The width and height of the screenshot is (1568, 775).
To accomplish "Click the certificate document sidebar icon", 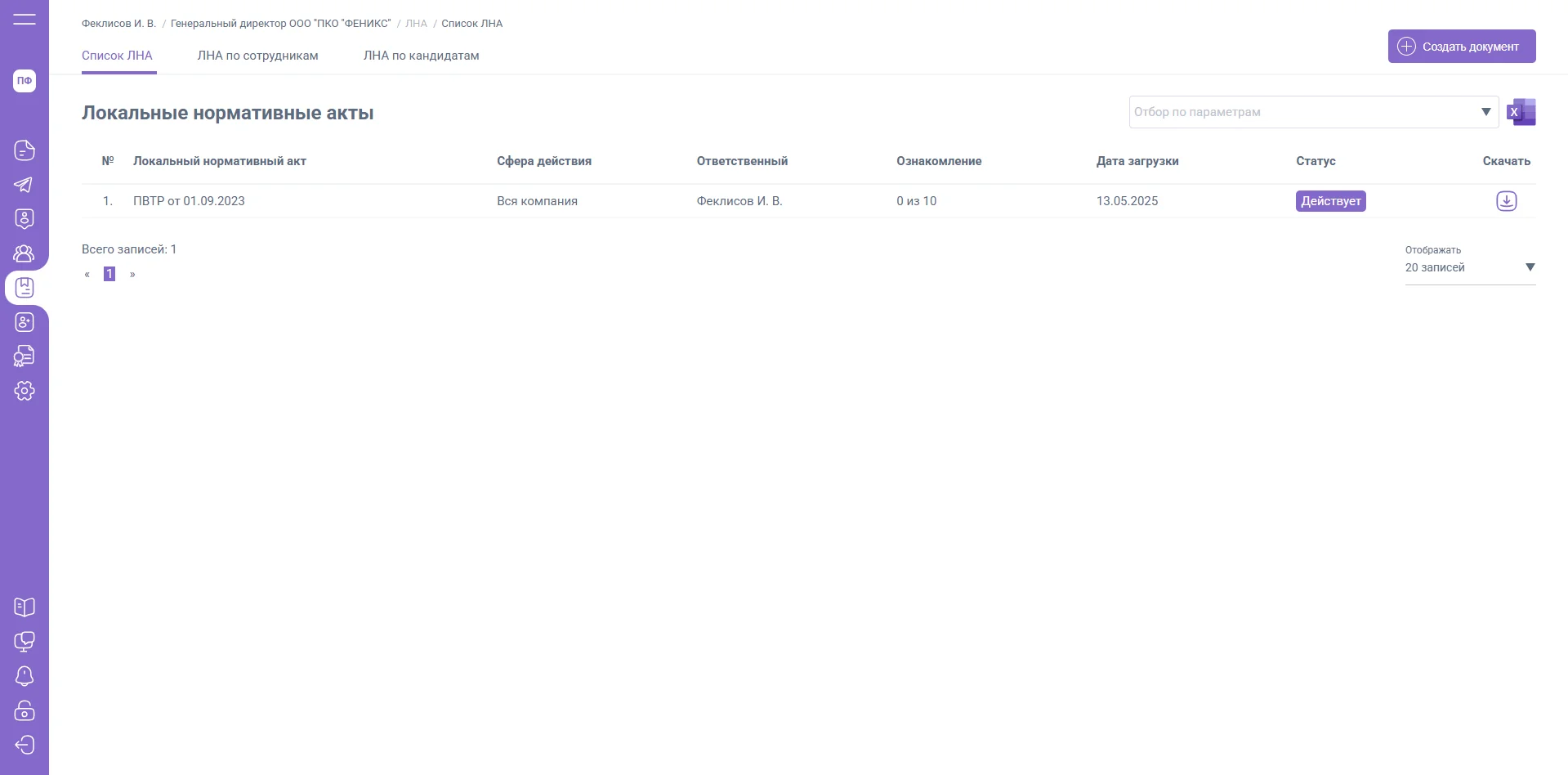I will pyautogui.click(x=25, y=356).
